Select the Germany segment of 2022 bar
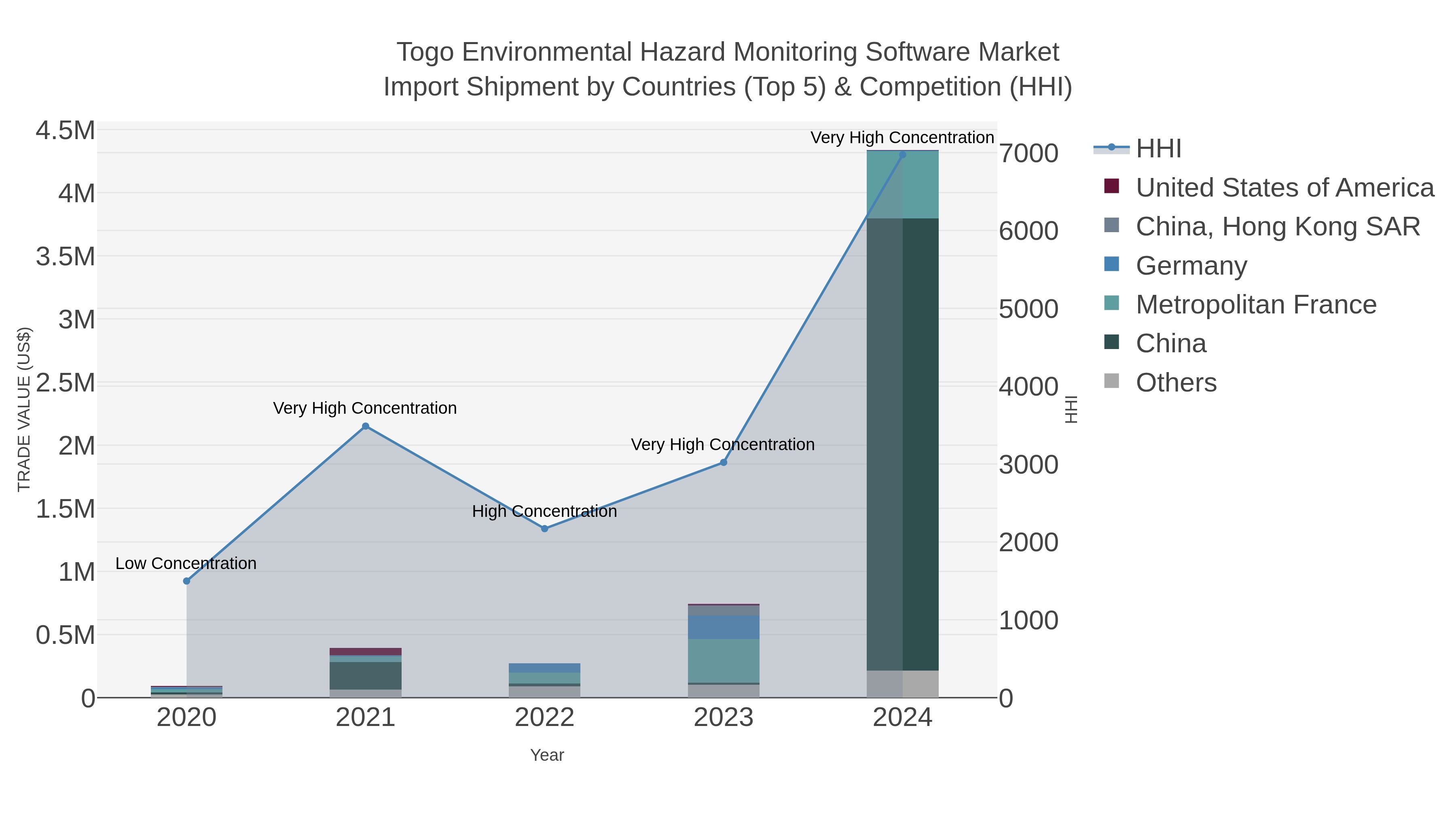Screen dimensions: 1456x819 (545, 668)
